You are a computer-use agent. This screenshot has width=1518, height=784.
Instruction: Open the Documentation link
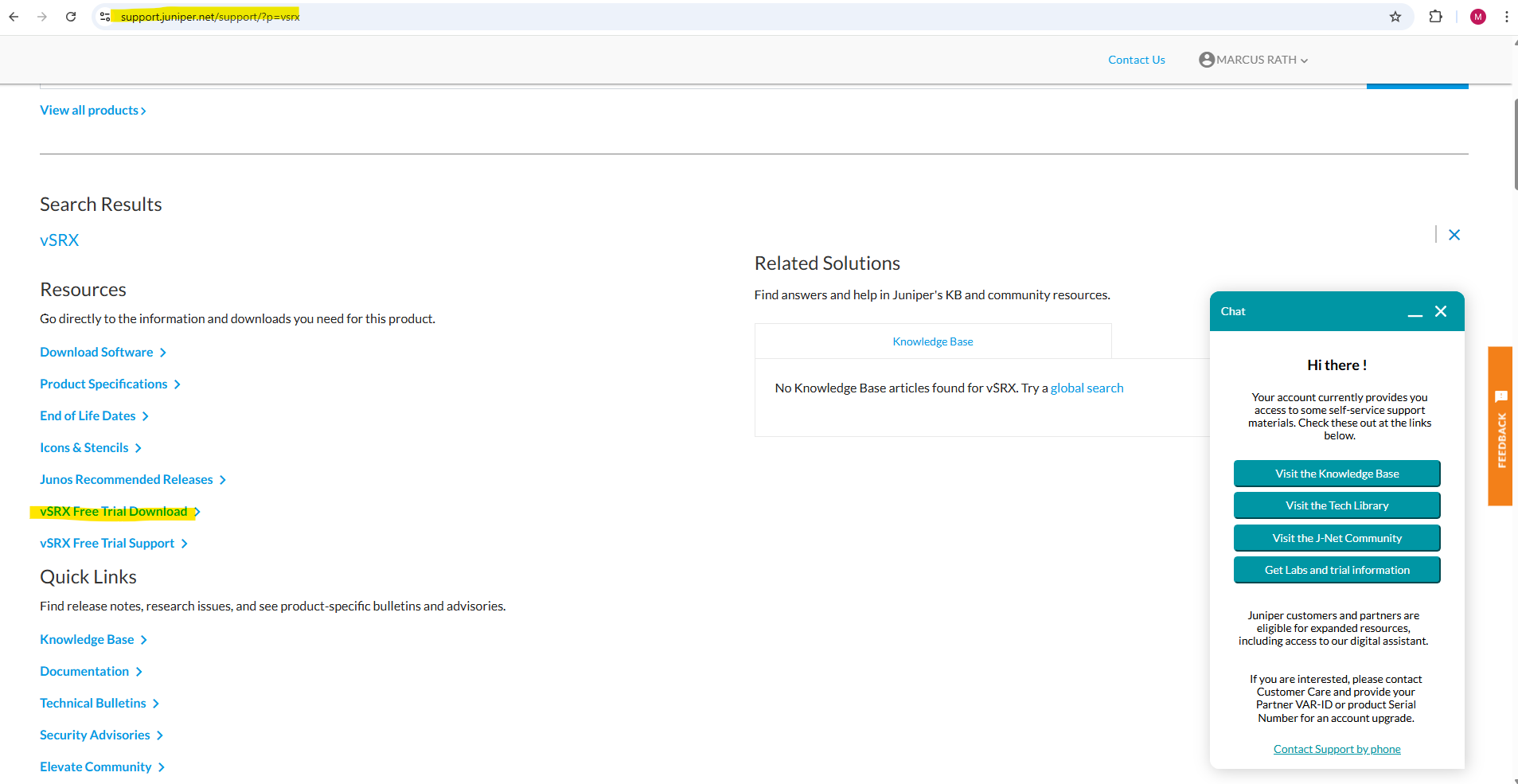coord(91,672)
